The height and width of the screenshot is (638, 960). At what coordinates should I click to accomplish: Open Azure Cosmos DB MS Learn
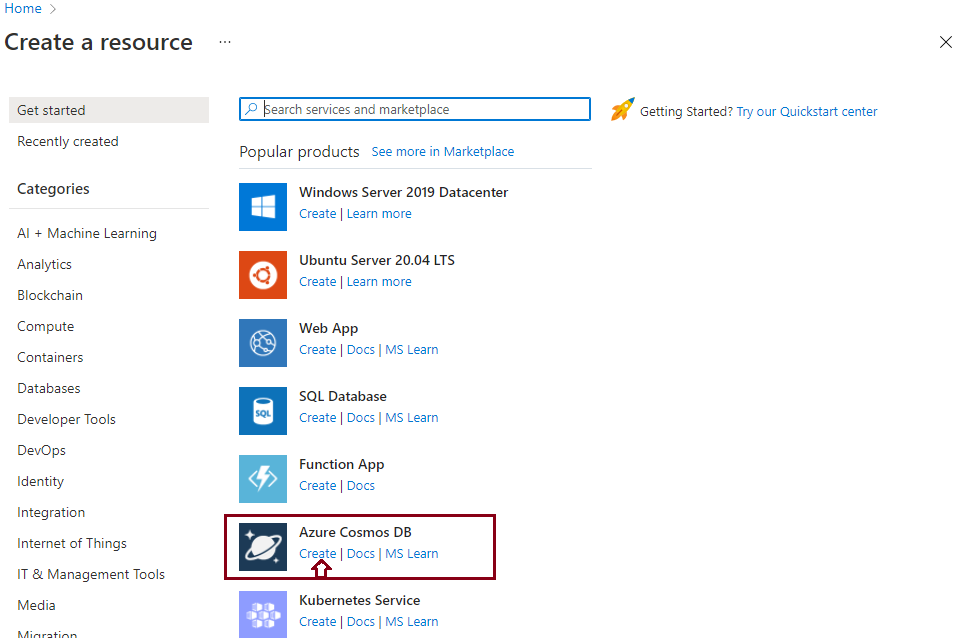(x=411, y=554)
